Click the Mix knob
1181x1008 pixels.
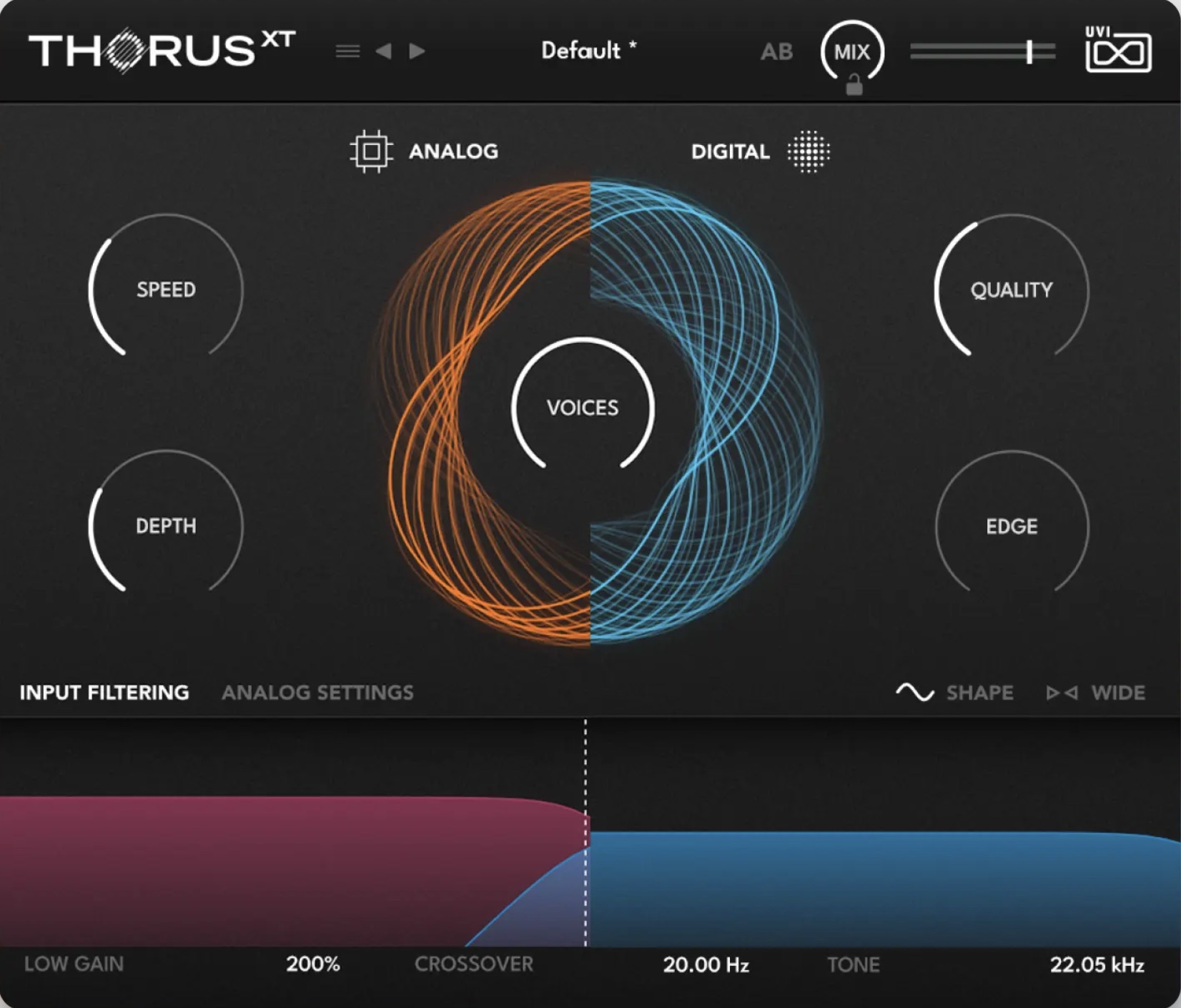[x=852, y=51]
